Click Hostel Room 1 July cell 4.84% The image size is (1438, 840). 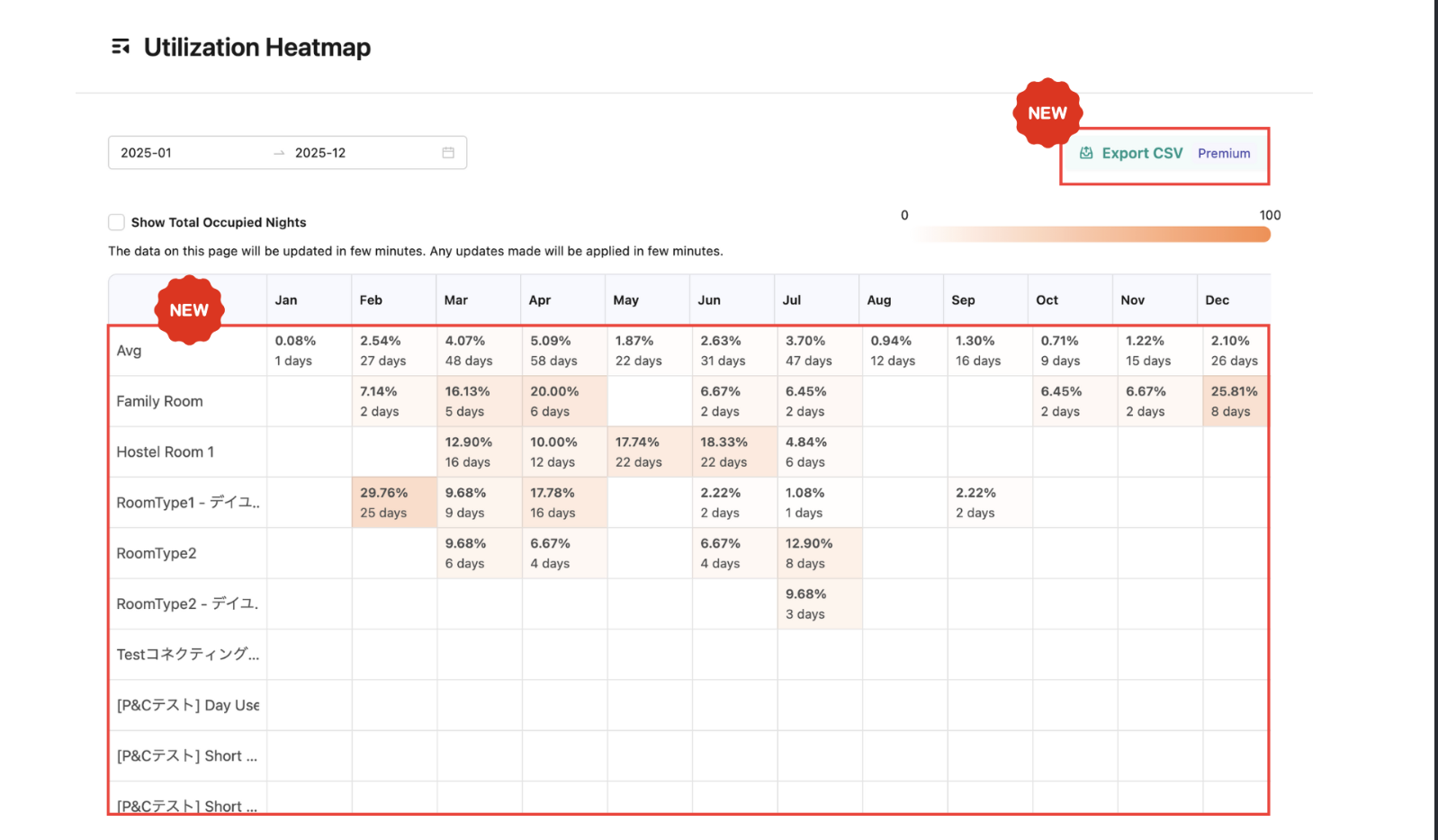pyautogui.click(x=820, y=451)
